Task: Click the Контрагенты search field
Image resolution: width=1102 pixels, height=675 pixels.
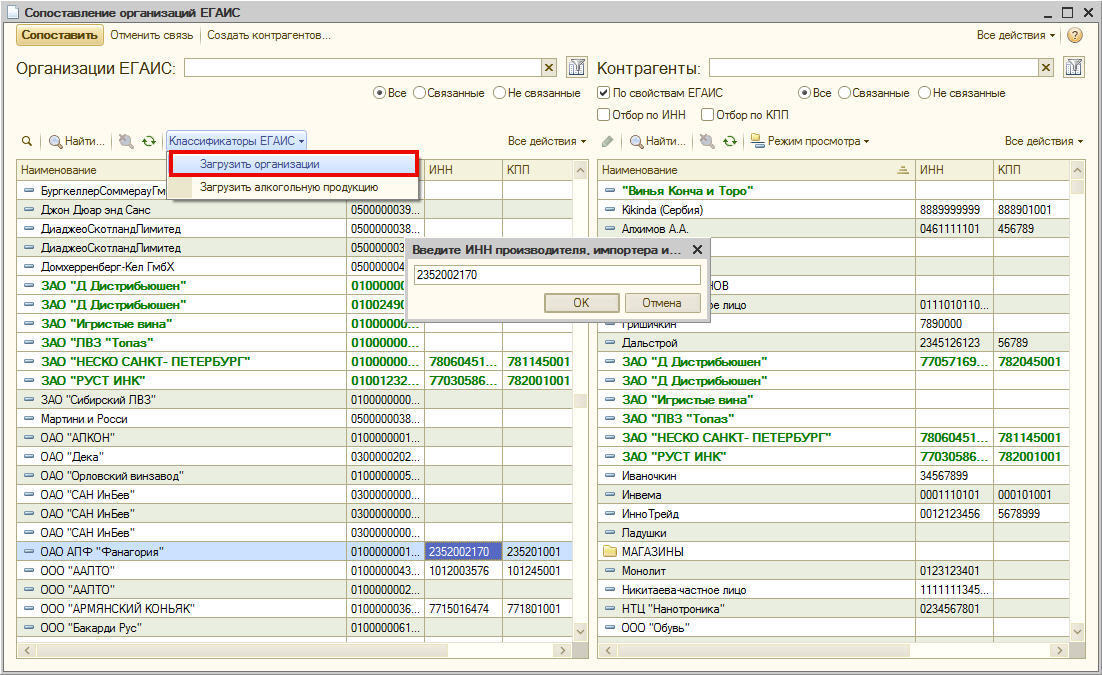Action: pyautogui.click(x=874, y=68)
